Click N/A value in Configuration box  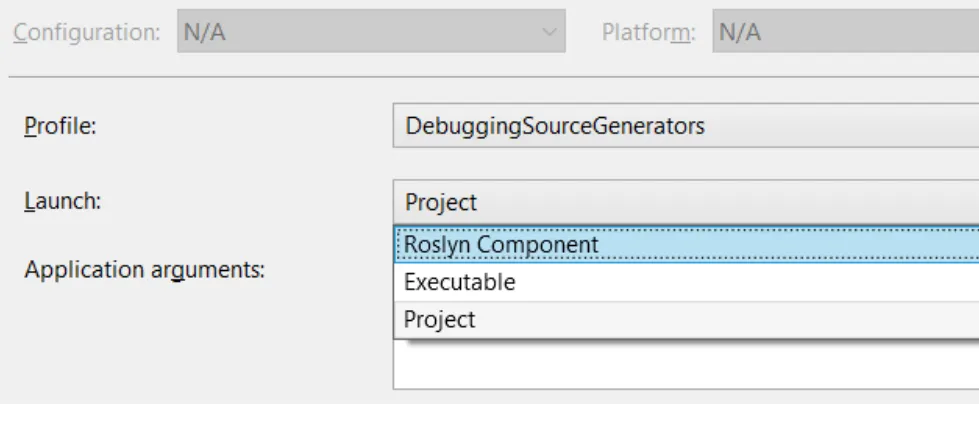coord(203,32)
